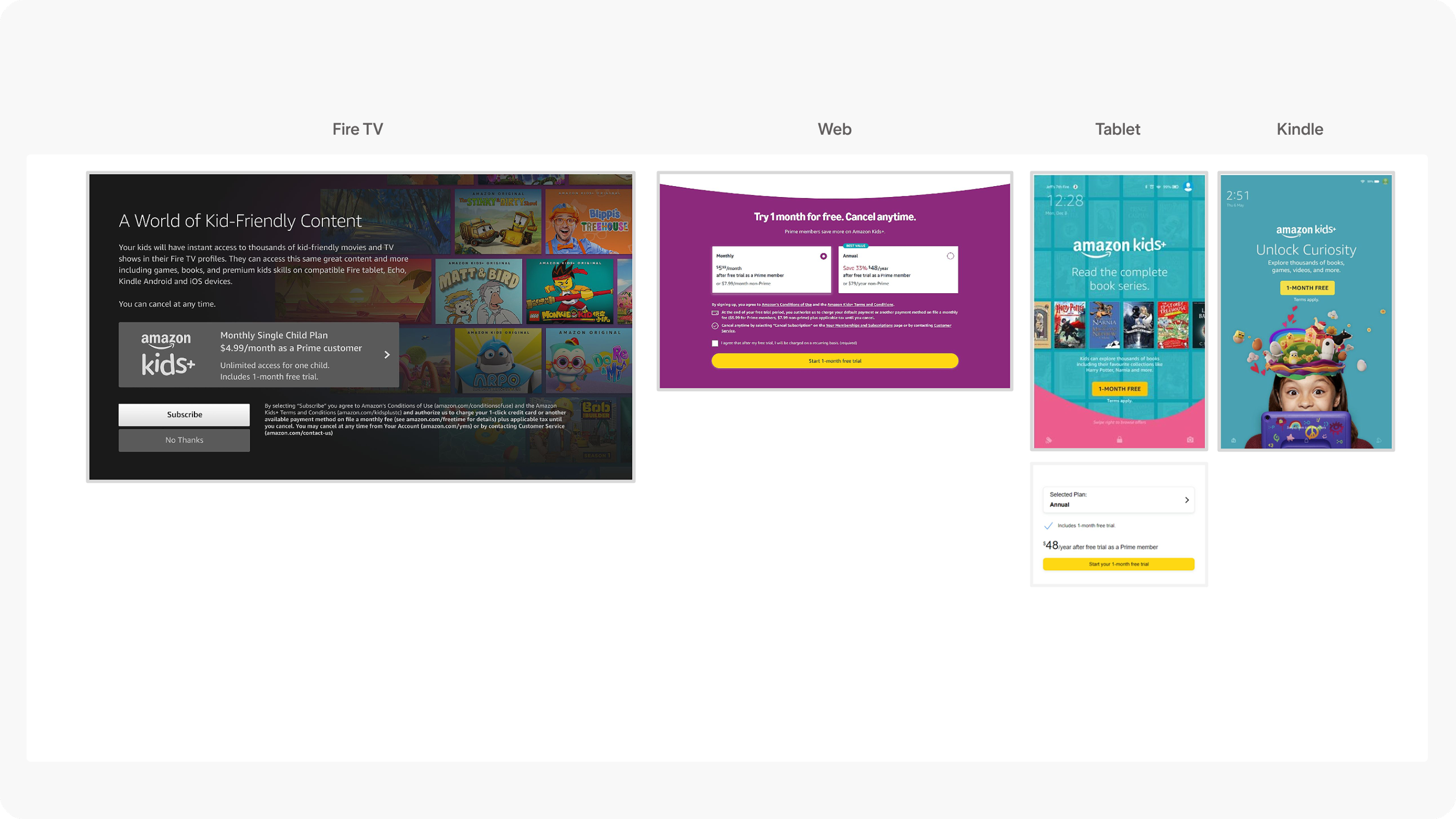Open Amazon's Conditions of Use link
The image size is (1456, 819).
tap(786, 305)
